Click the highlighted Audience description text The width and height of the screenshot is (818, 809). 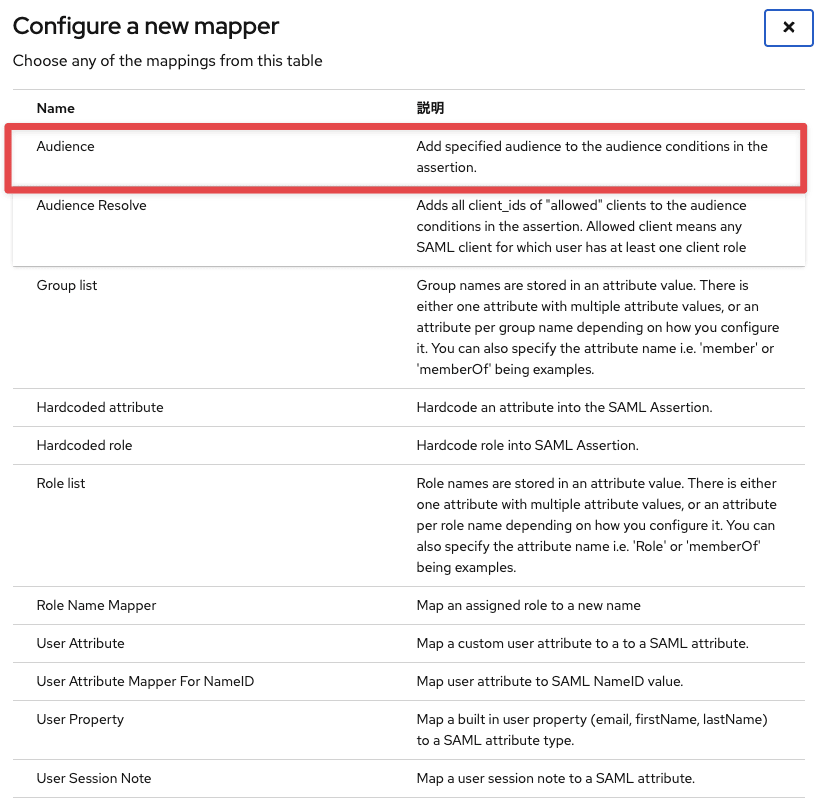tap(592, 157)
